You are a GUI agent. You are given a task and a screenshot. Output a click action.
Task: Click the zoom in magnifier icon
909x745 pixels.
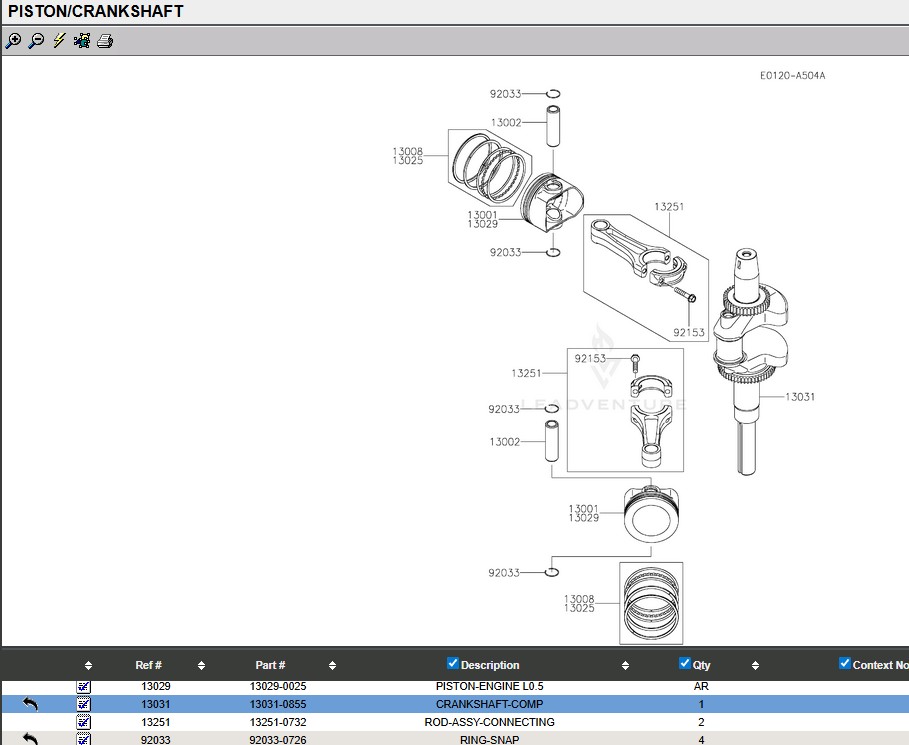coord(13,41)
